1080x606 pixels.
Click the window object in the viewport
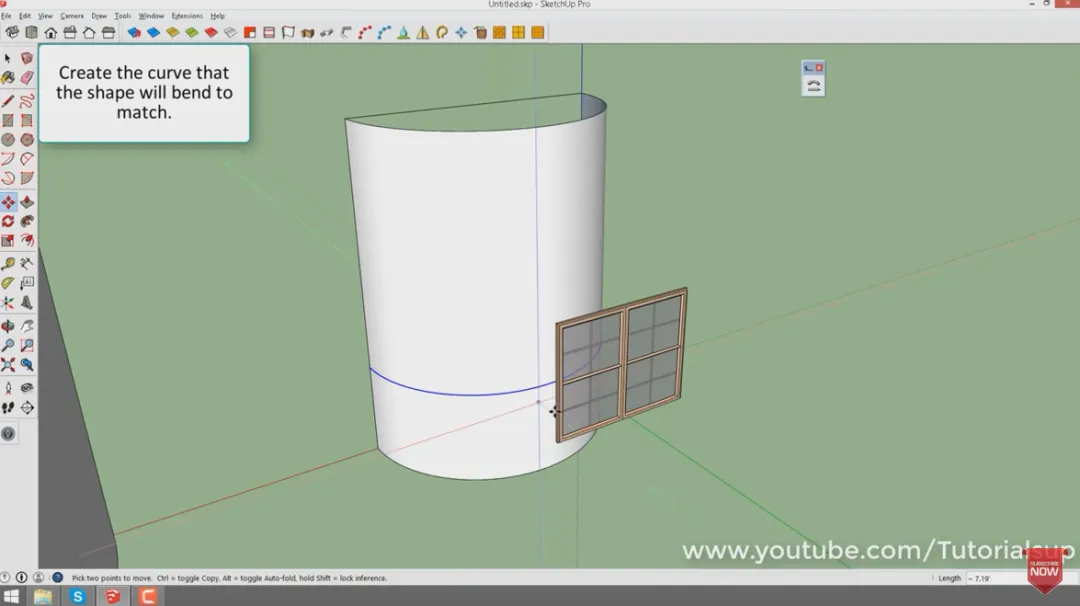622,365
